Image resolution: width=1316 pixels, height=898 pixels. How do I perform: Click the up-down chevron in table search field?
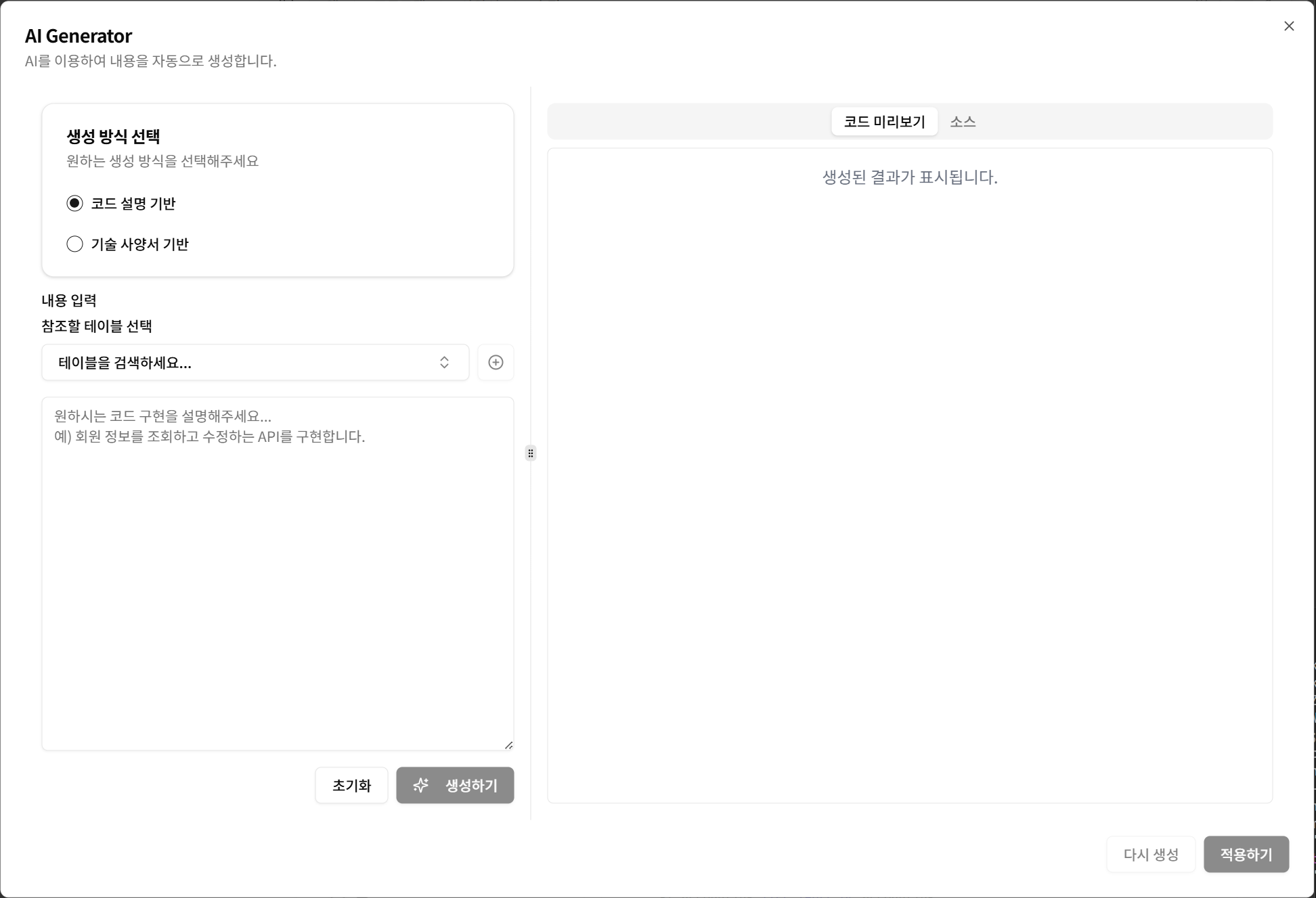444,362
